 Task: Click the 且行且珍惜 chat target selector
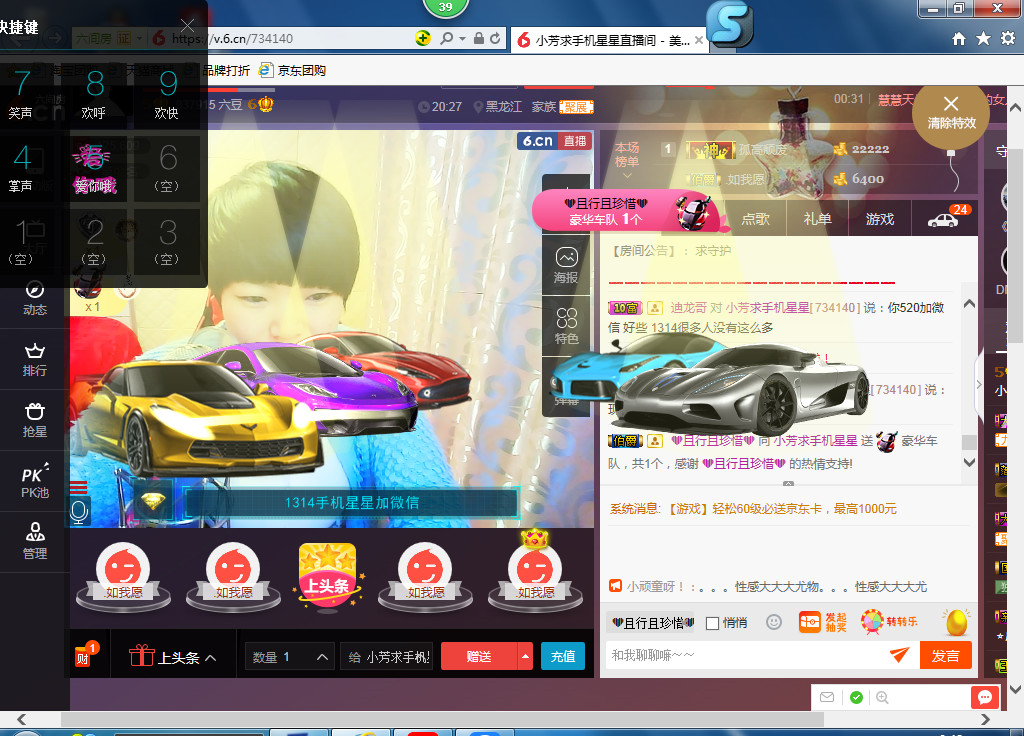click(653, 623)
